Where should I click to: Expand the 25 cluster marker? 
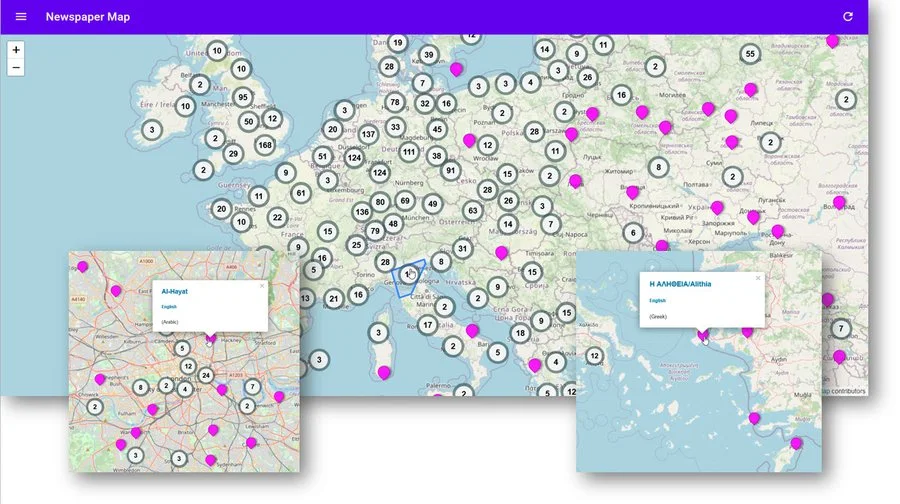coord(356,245)
